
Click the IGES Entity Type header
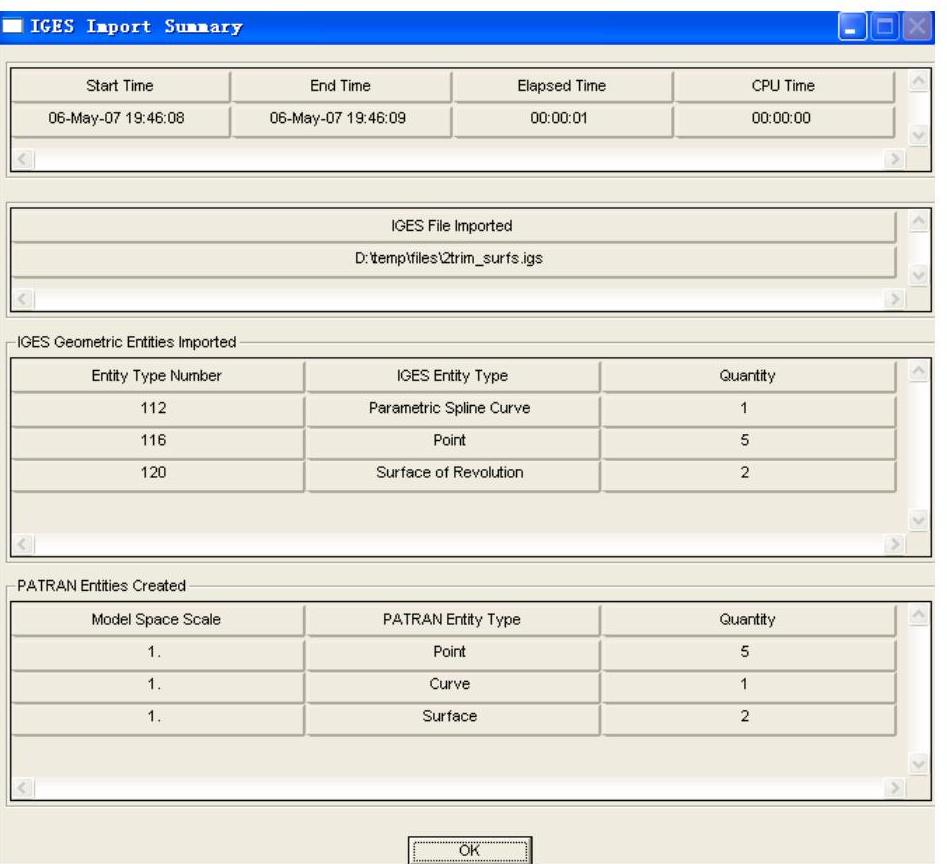(x=452, y=376)
